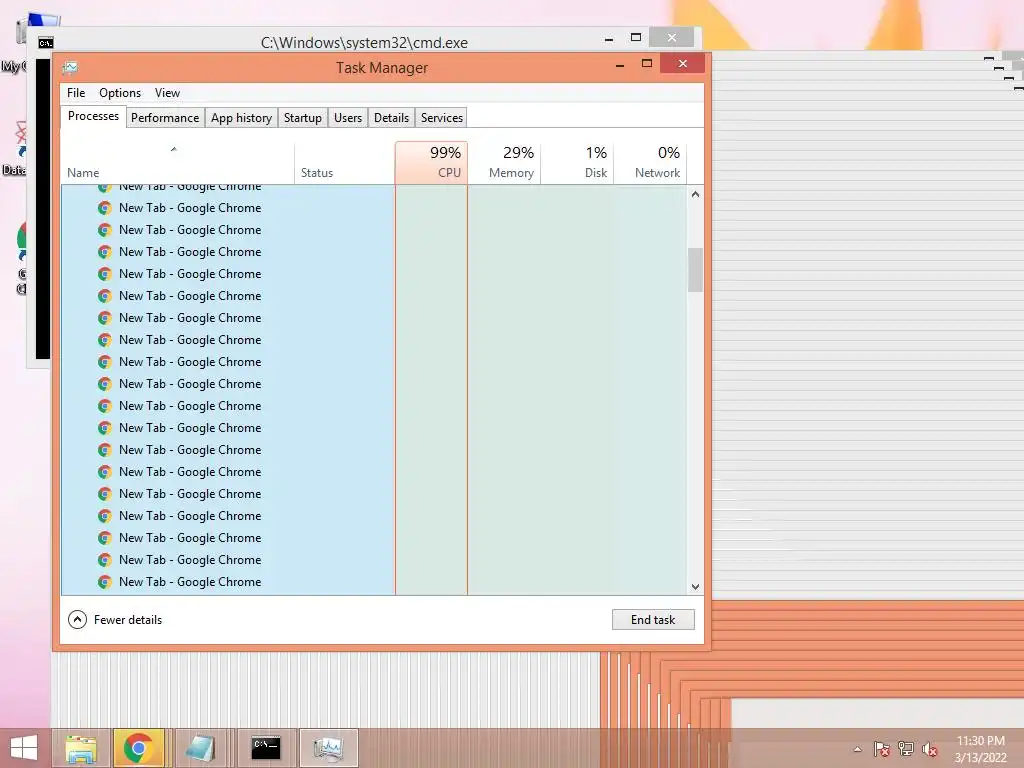Open the network tray icon
Screen dimensions: 1024x768
[906, 749]
